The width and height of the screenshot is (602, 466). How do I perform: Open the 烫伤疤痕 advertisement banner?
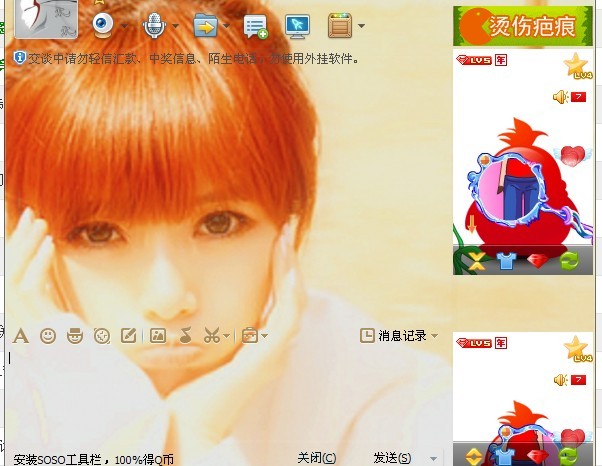[523, 26]
